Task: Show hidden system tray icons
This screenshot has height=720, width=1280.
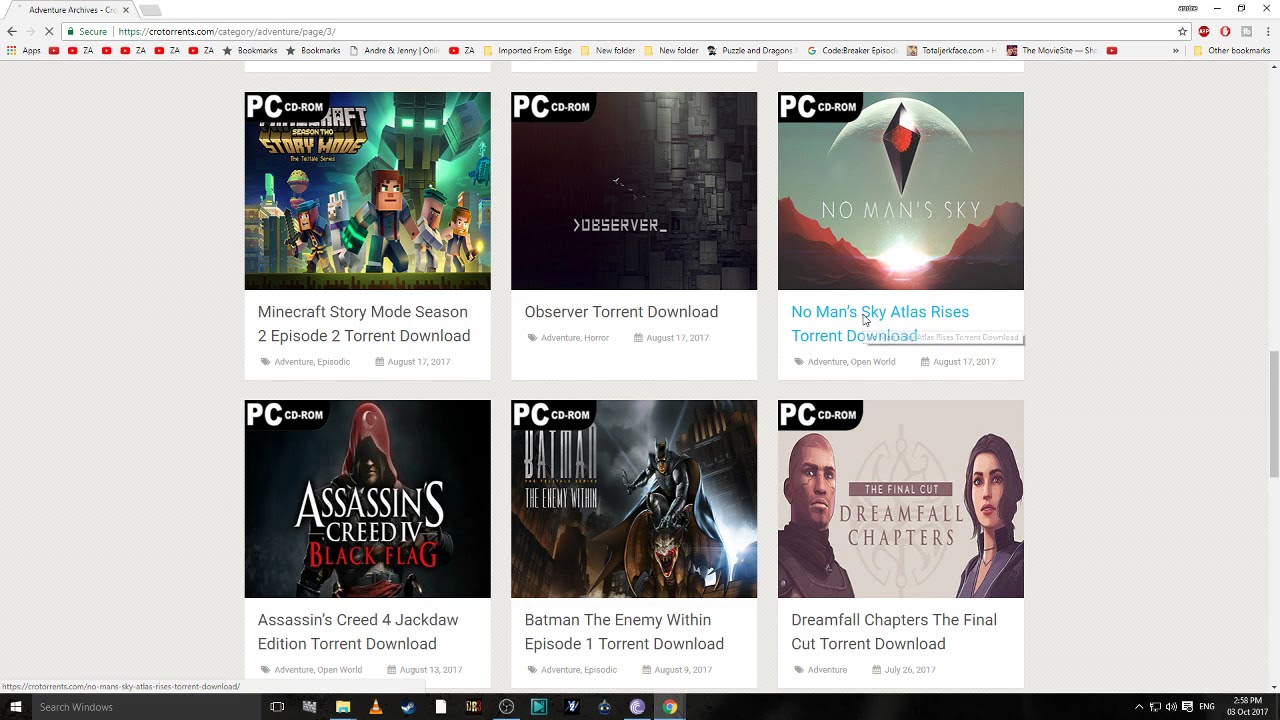Action: [1139, 707]
